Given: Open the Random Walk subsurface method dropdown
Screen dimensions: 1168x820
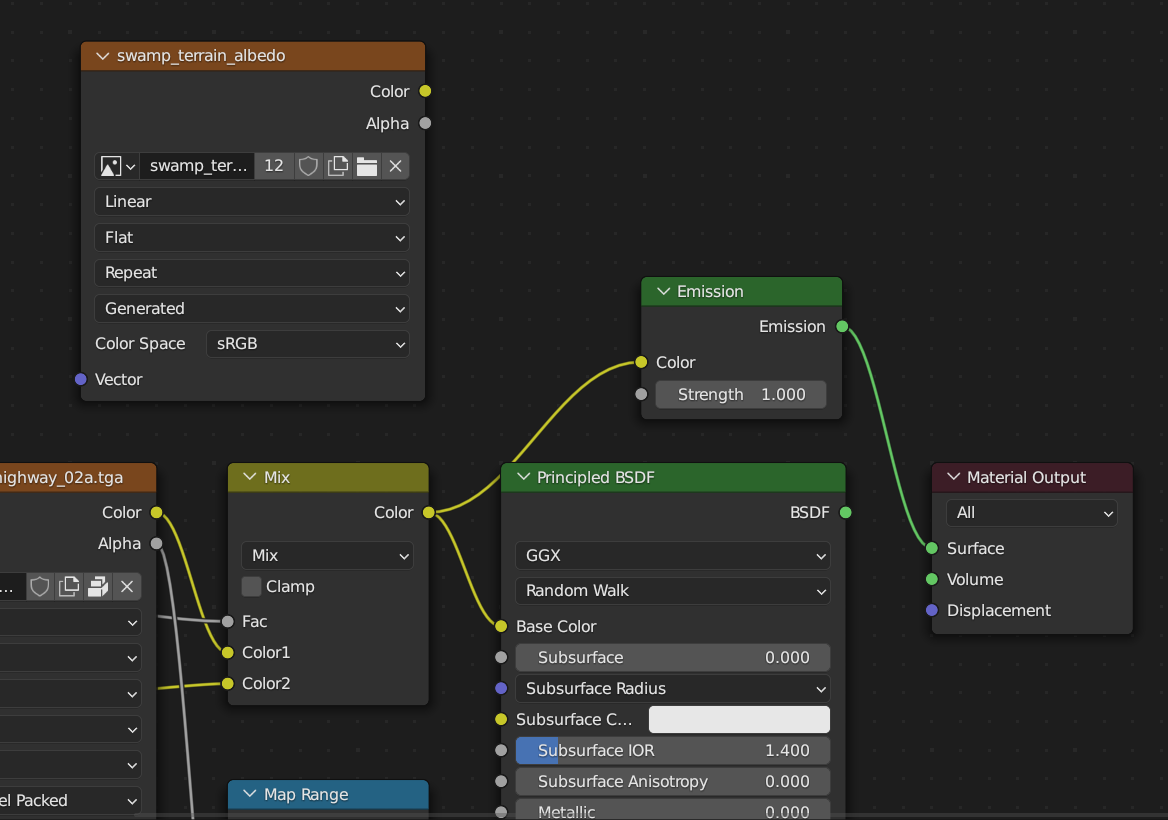Looking at the screenshot, I should point(673,591).
